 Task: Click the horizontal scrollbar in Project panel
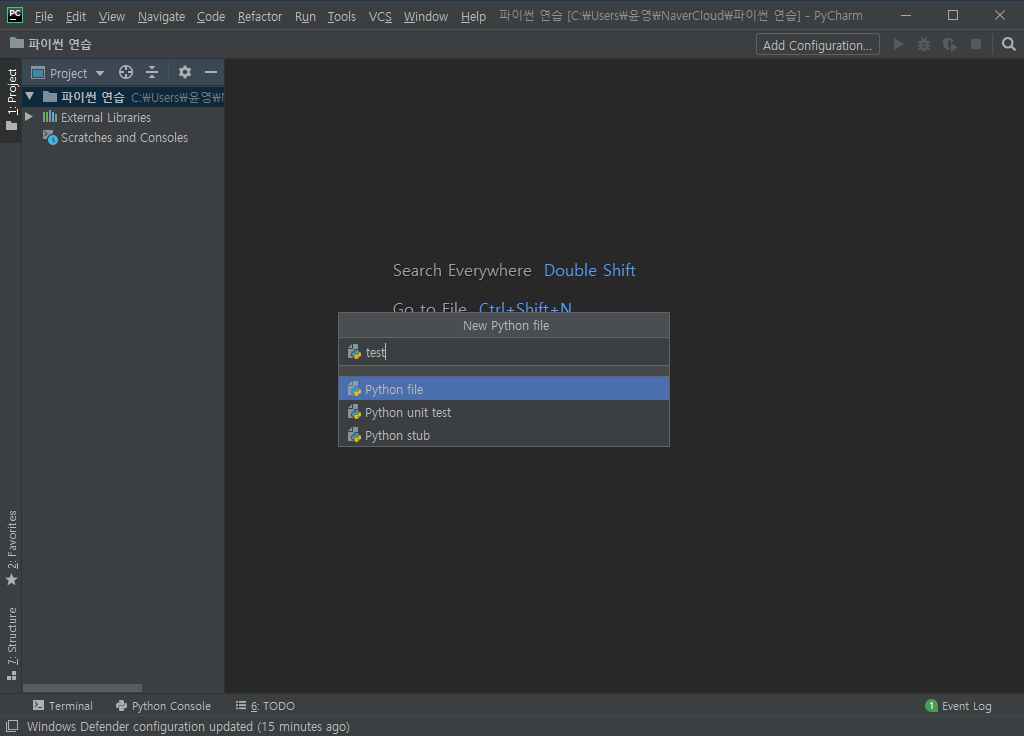tap(82, 688)
